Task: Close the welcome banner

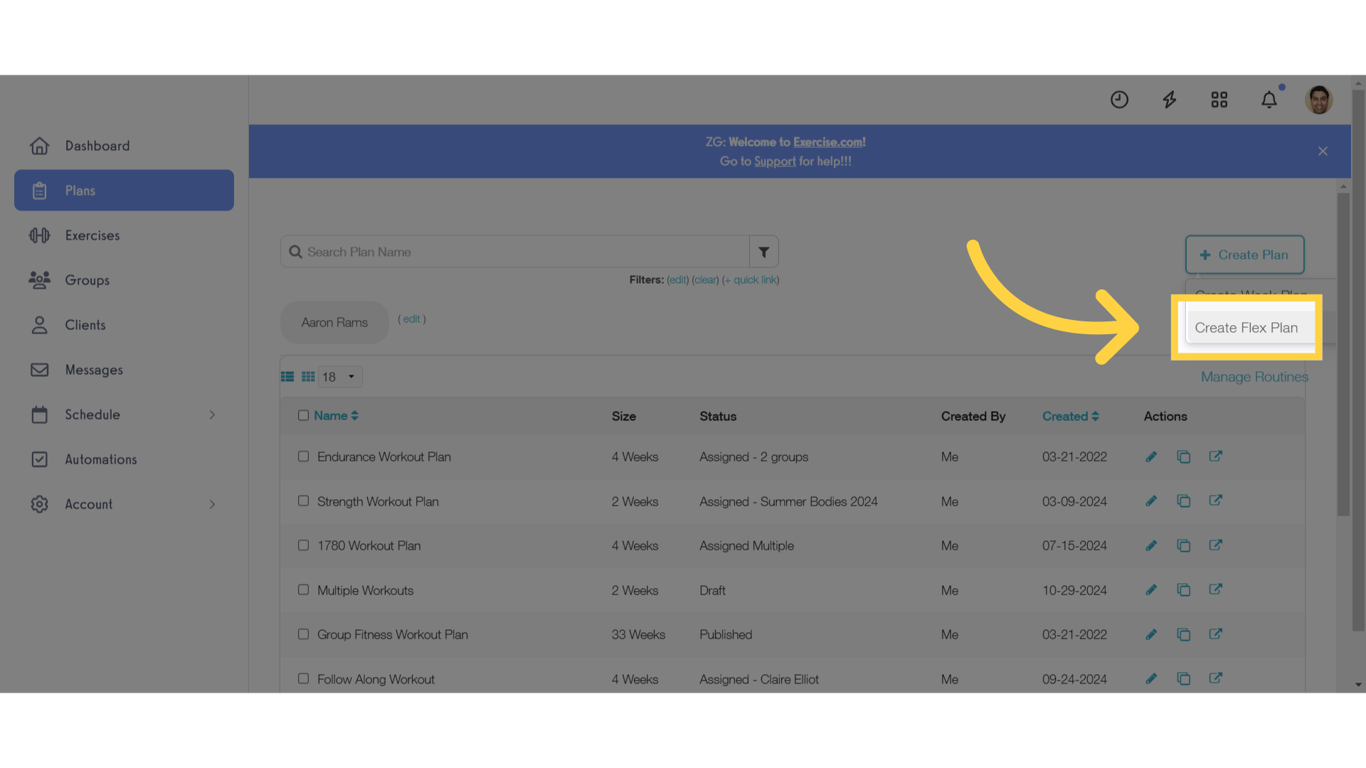Action: coord(1323,151)
